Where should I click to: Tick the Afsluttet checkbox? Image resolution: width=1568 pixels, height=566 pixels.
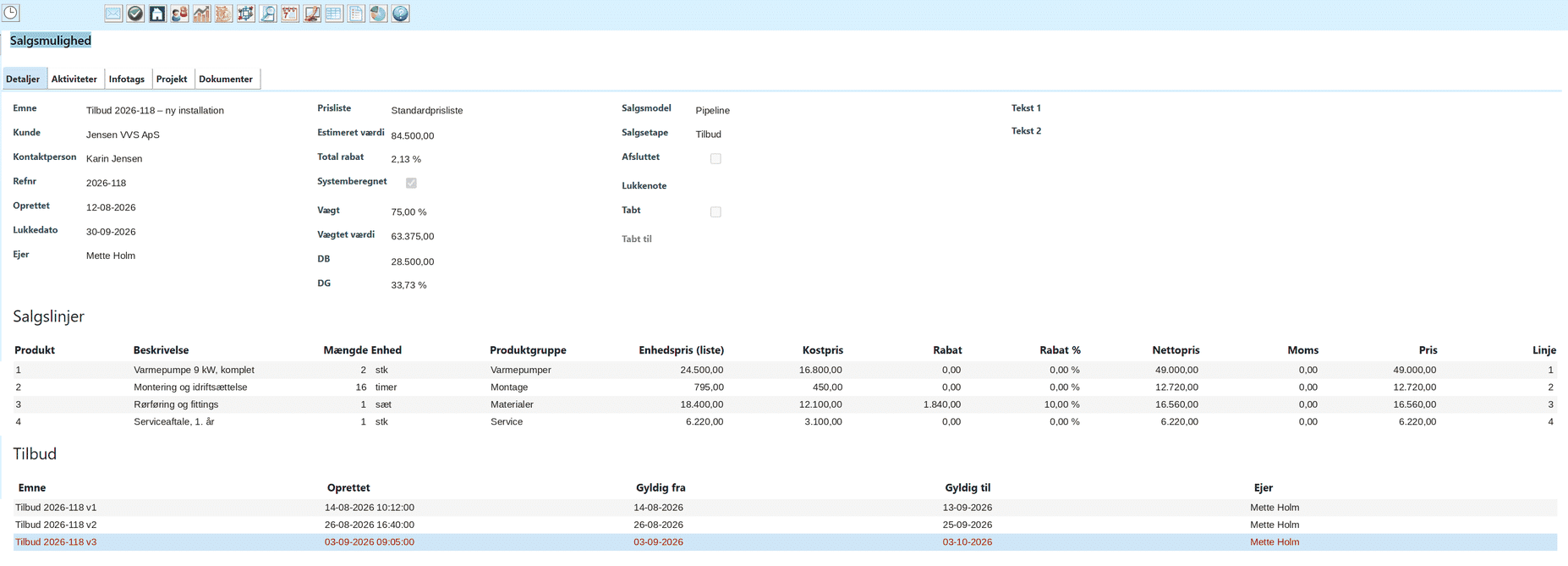coord(715,158)
